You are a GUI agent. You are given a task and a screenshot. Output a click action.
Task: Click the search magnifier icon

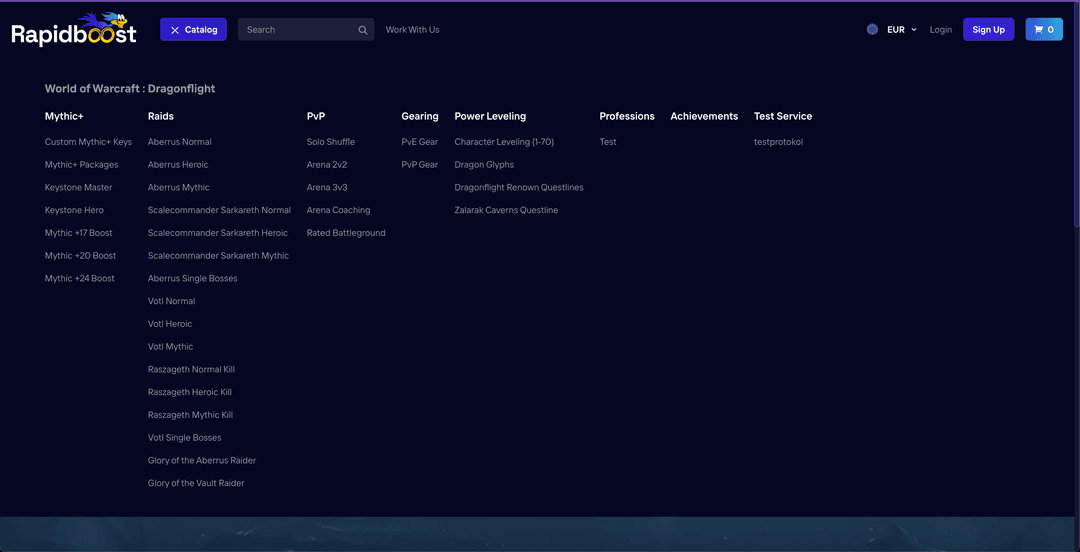tap(363, 30)
